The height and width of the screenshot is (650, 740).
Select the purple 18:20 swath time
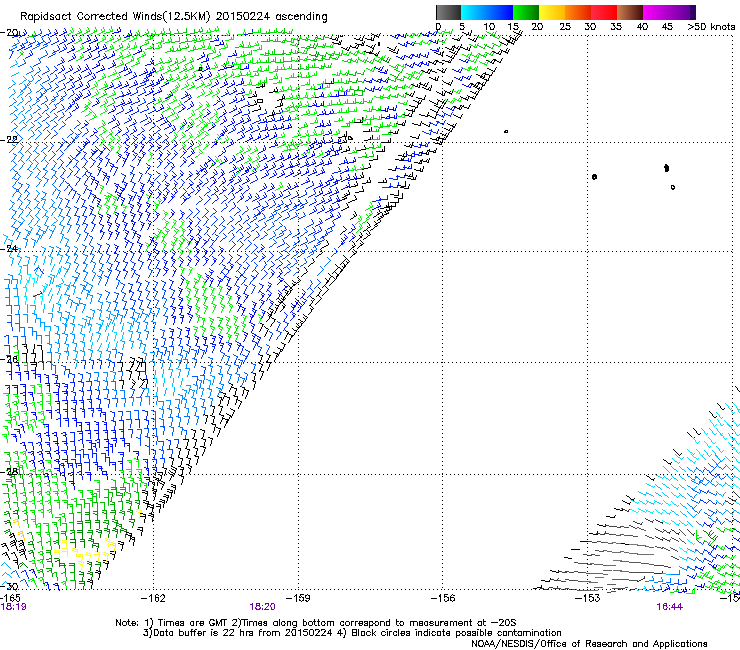click(x=262, y=607)
